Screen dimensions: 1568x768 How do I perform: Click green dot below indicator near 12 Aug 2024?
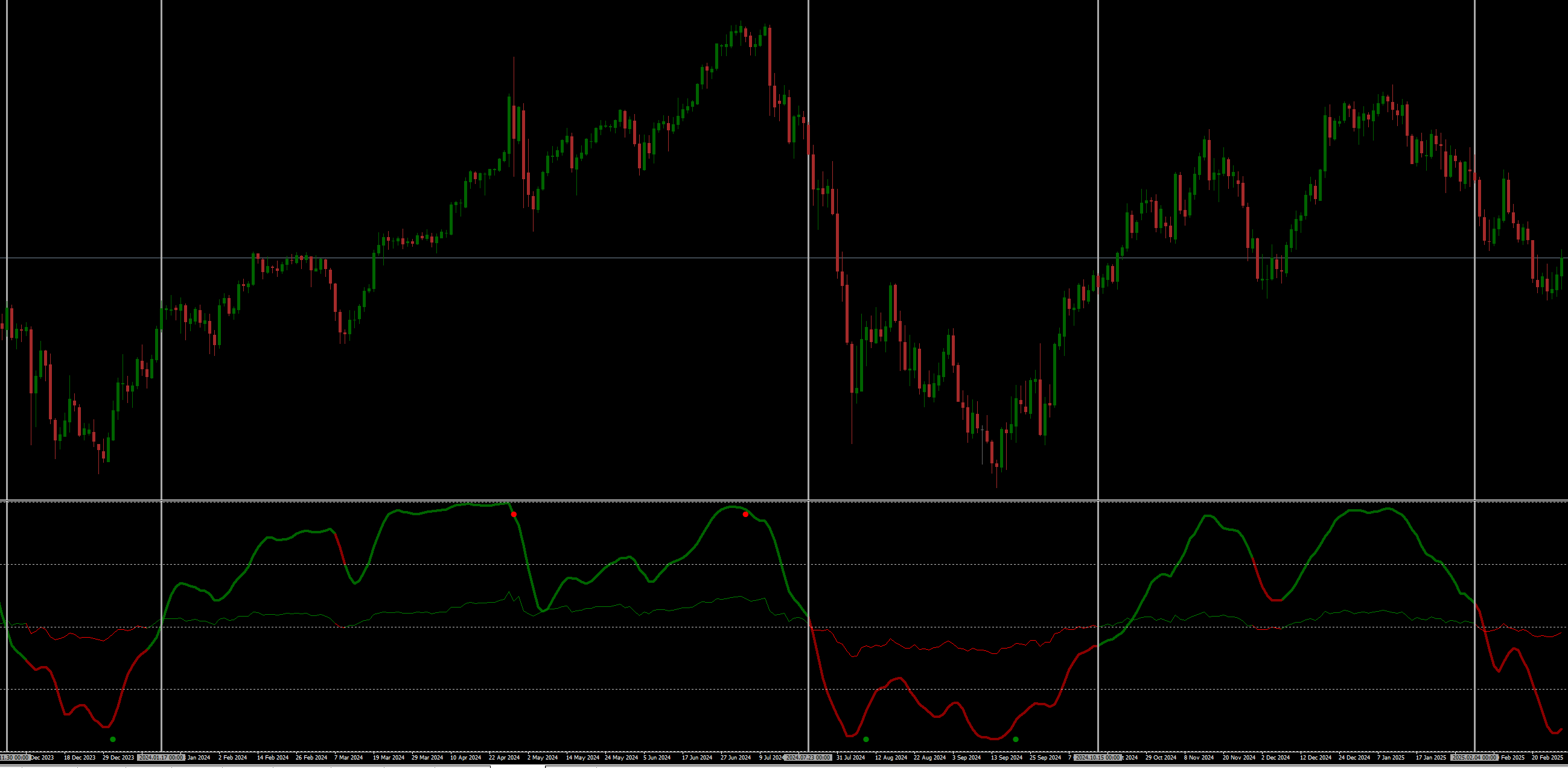[866, 740]
